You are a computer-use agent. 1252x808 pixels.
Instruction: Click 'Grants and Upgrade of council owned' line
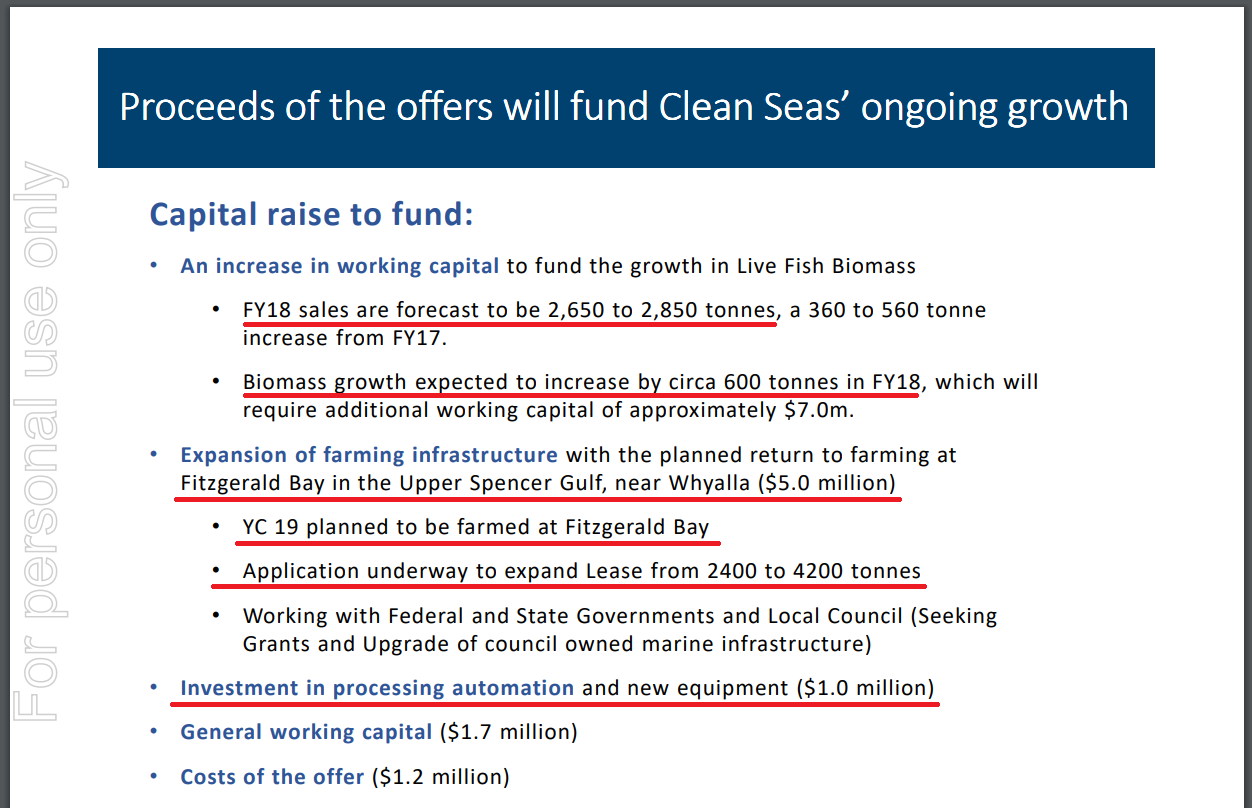coord(557,644)
